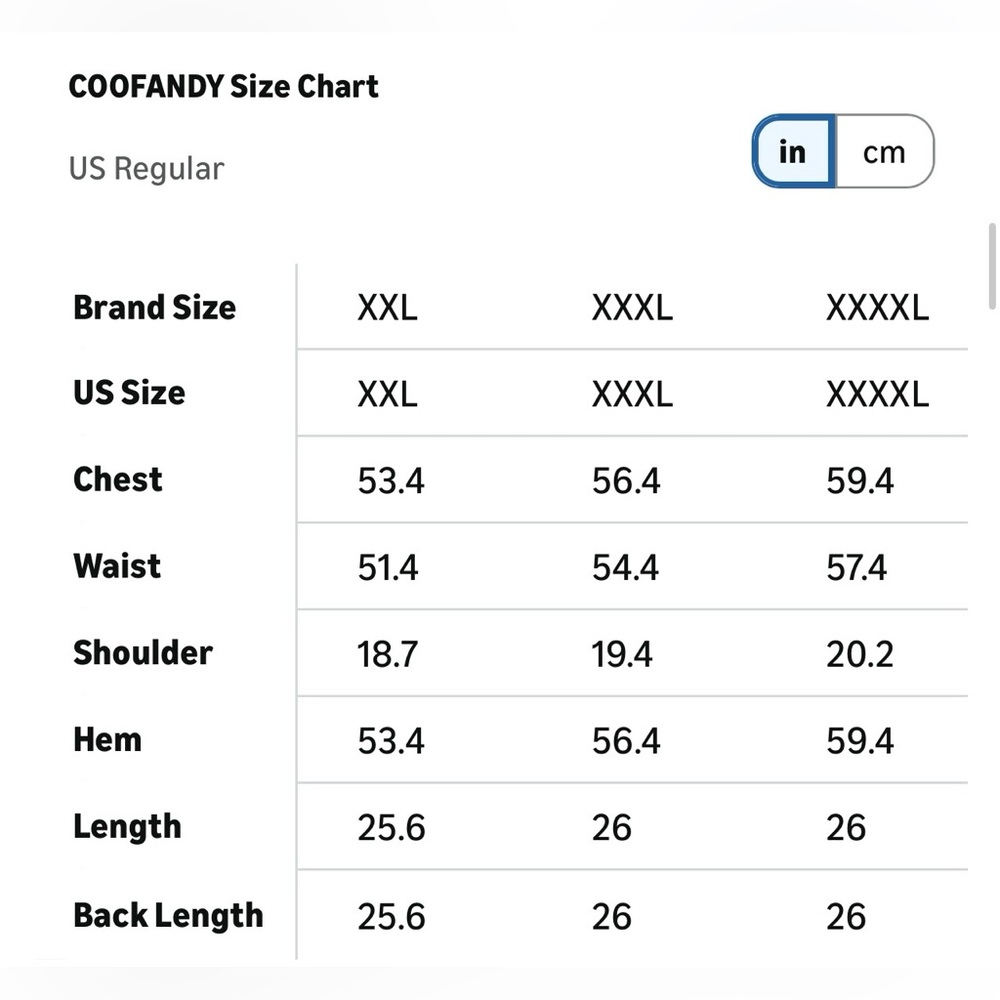This screenshot has width=1000, height=1000.
Task: Select the XXL Brand Size column header
Action: (x=387, y=308)
